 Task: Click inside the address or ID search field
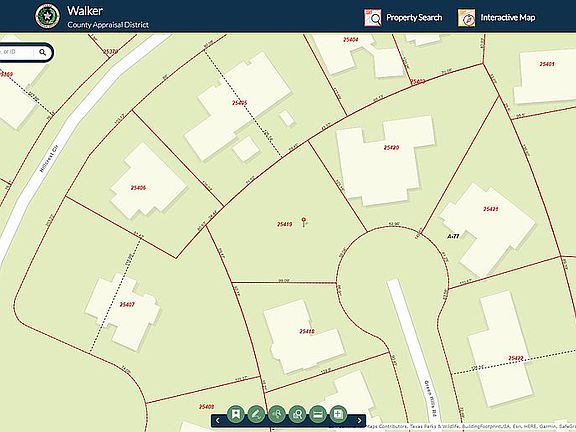pos(17,52)
